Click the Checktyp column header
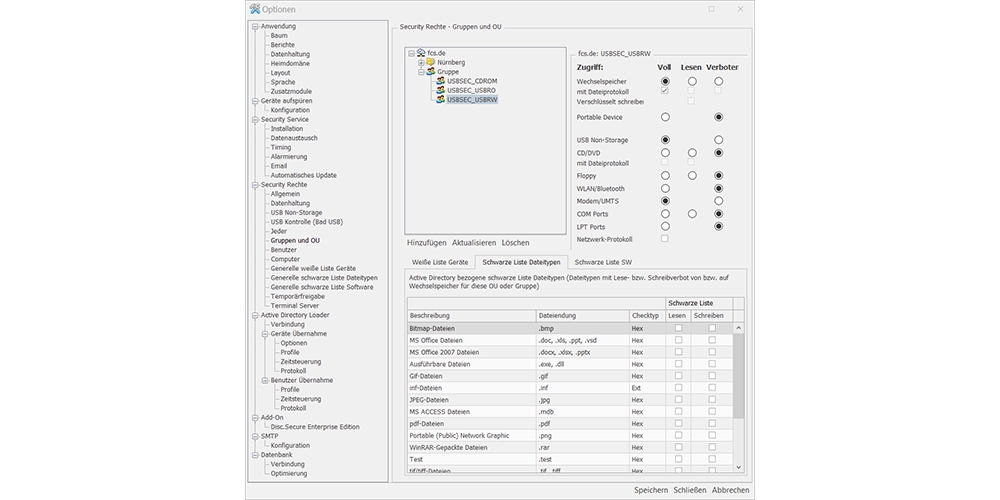 [x=647, y=316]
